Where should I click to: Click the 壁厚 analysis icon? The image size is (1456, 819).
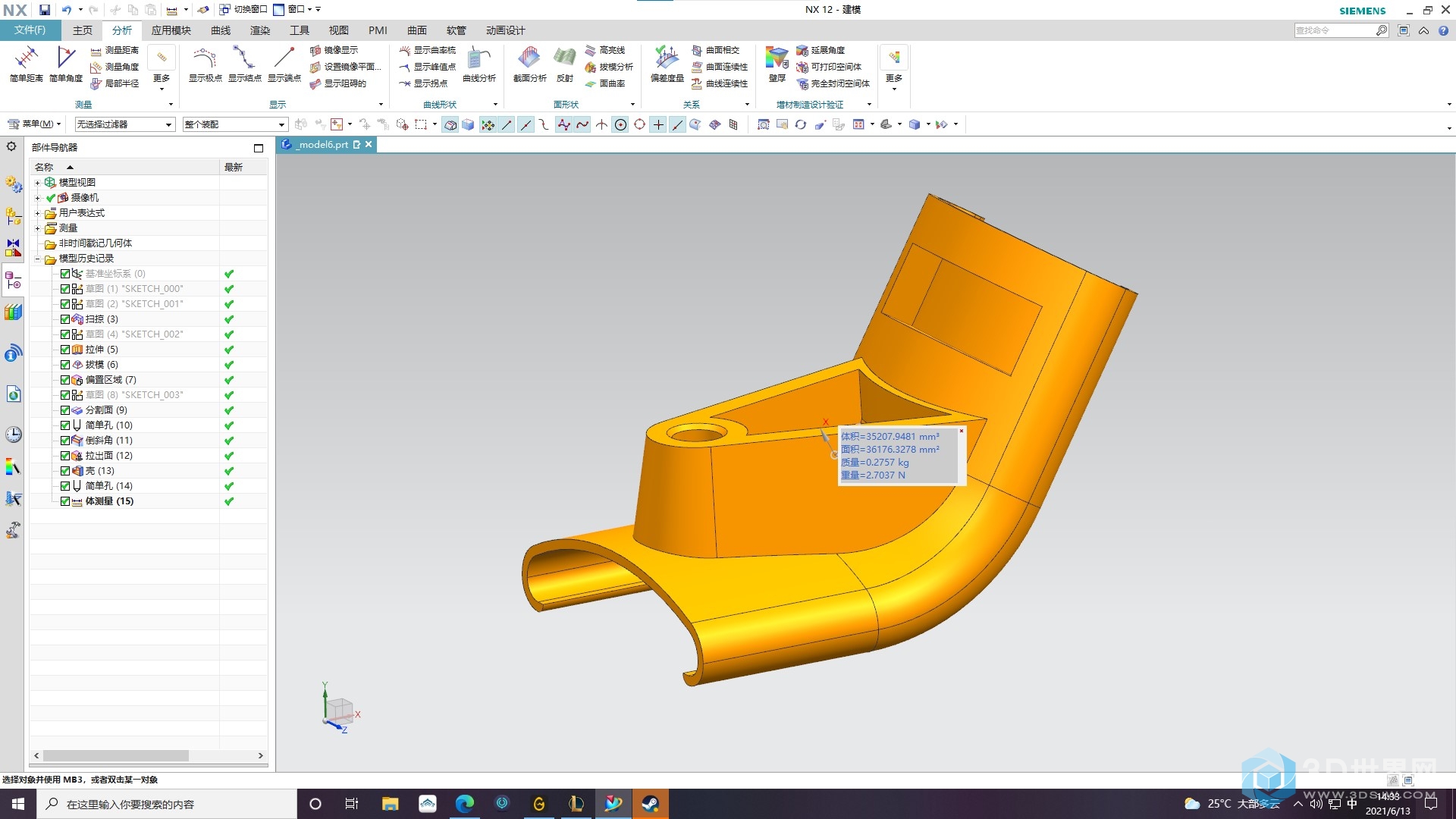pos(777,64)
